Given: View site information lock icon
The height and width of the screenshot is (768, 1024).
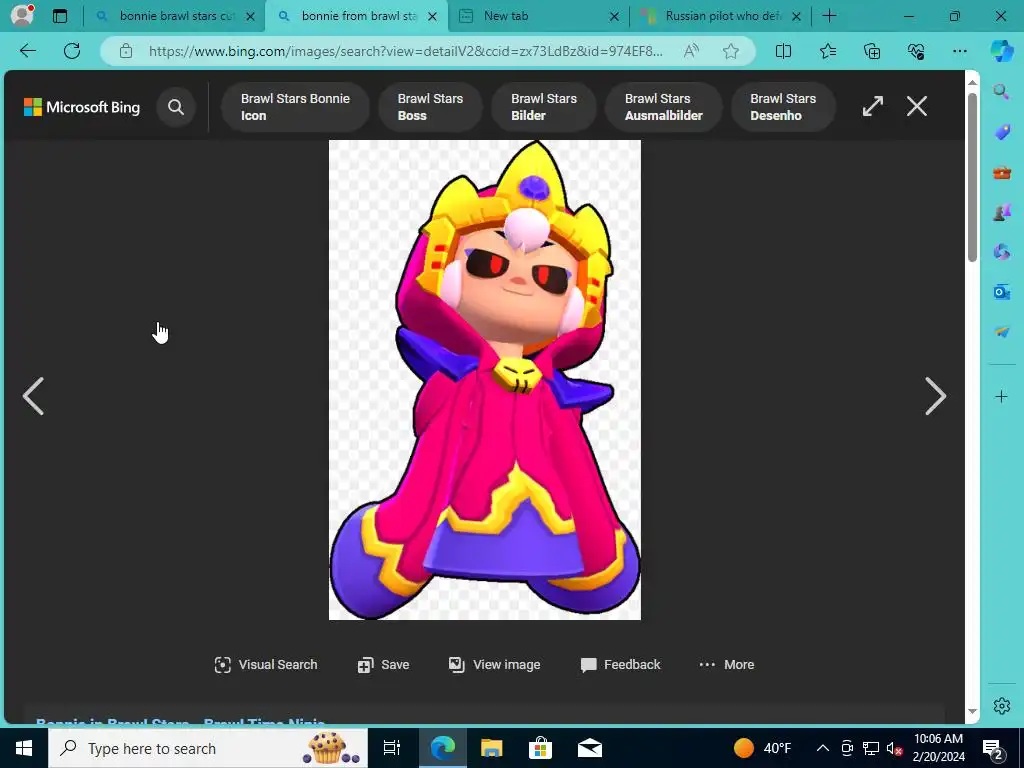Looking at the screenshot, I should [126, 51].
